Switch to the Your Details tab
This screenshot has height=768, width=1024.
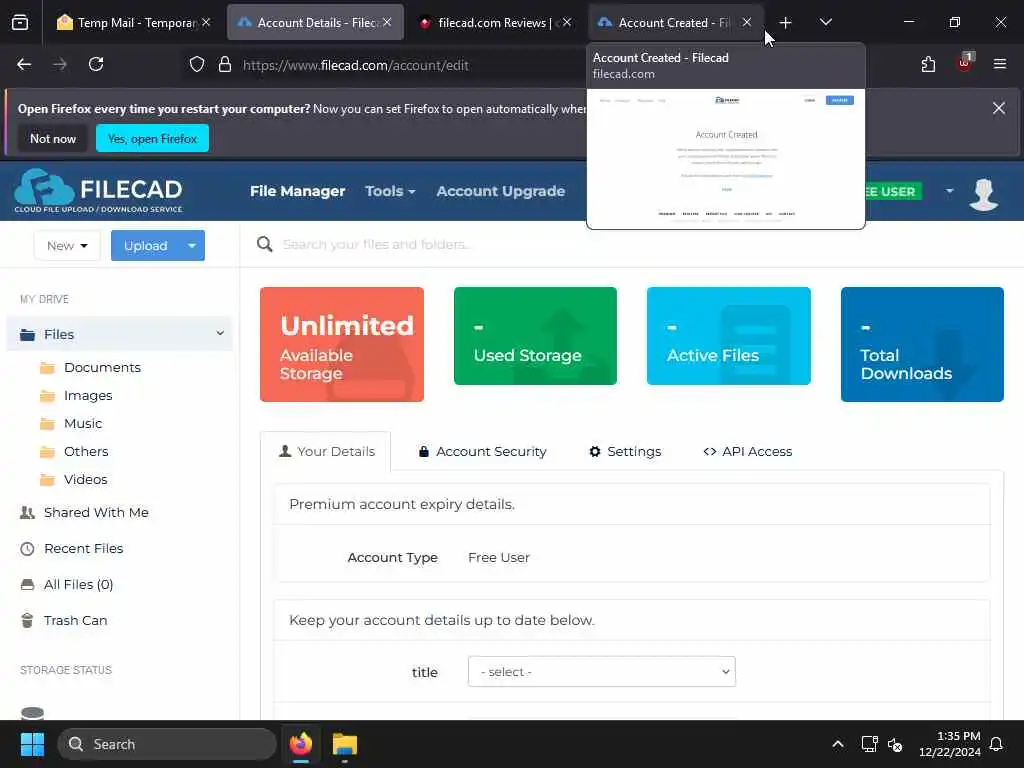click(x=327, y=451)
